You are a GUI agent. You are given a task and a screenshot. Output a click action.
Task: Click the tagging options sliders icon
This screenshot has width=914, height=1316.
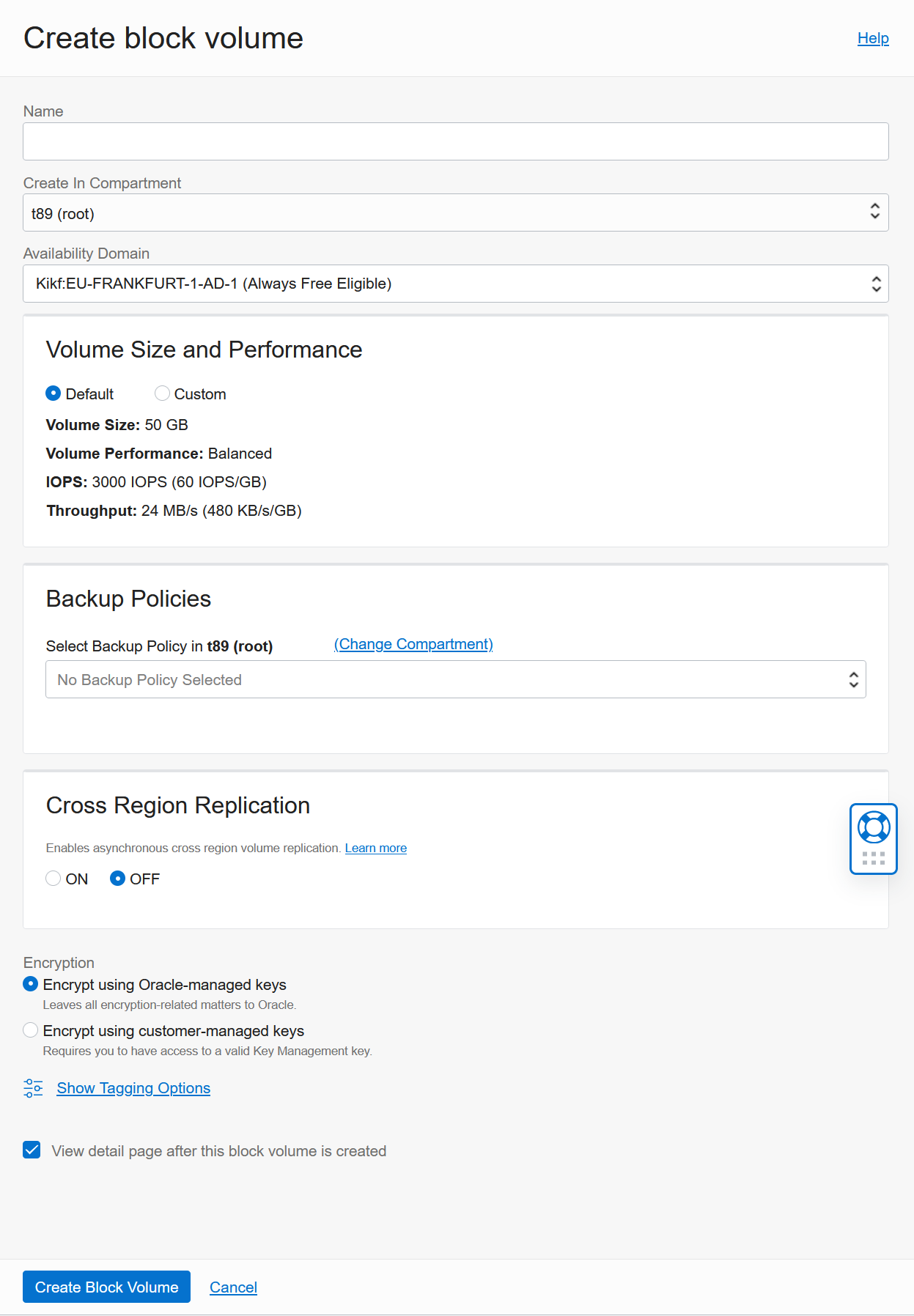33,1088
